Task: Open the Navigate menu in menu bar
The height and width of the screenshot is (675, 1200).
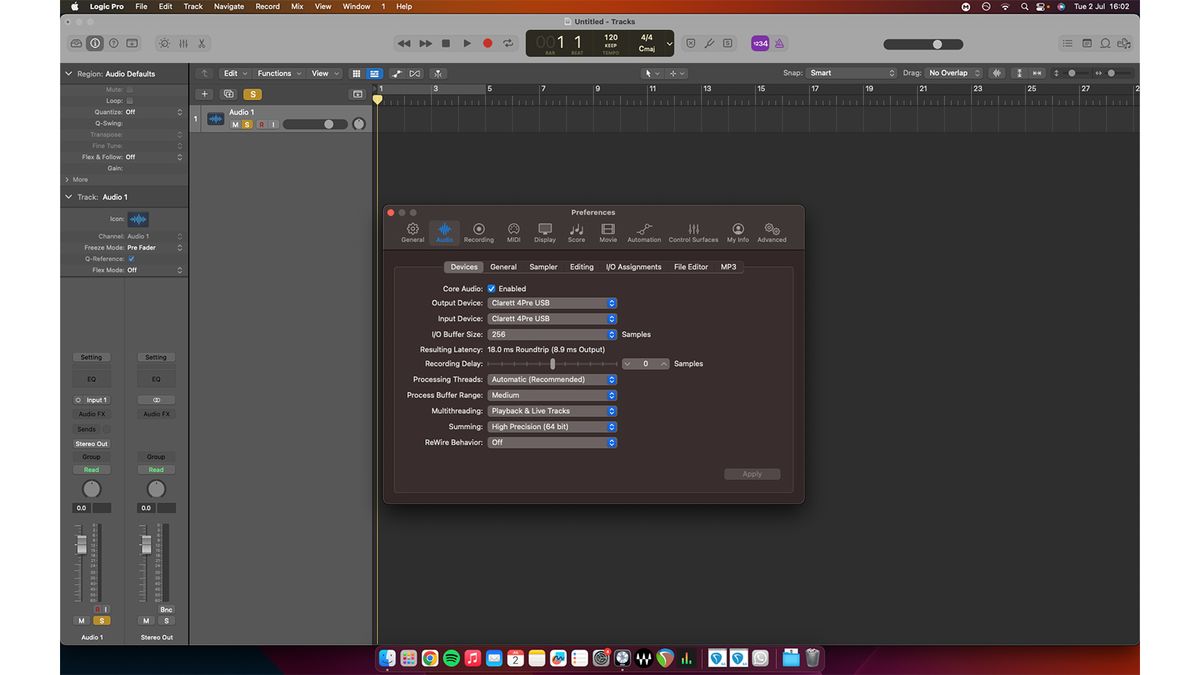Action: pos(228,6)
